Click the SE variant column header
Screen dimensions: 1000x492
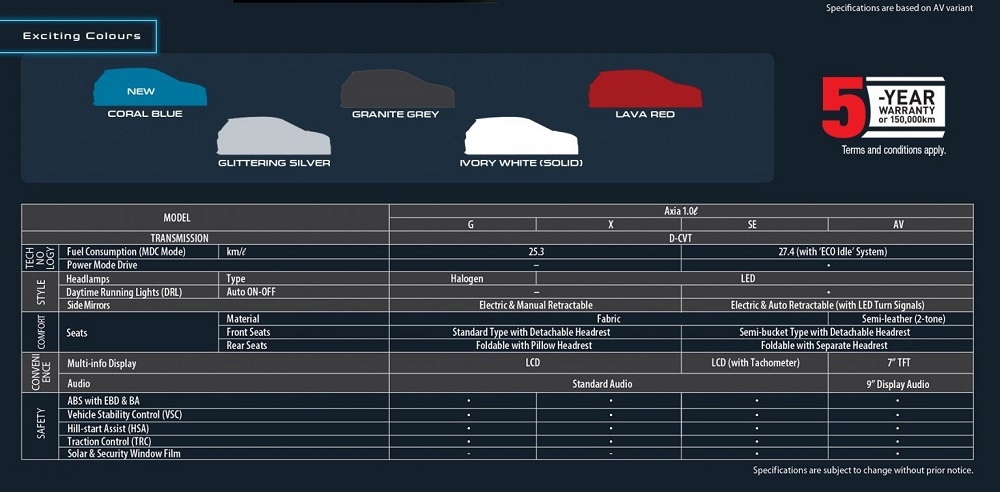point(752,225)
